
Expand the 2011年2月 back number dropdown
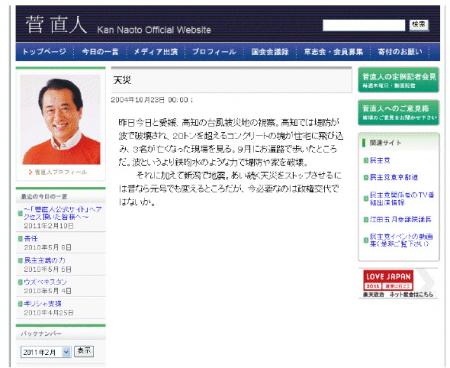click(x=46, y=352)
